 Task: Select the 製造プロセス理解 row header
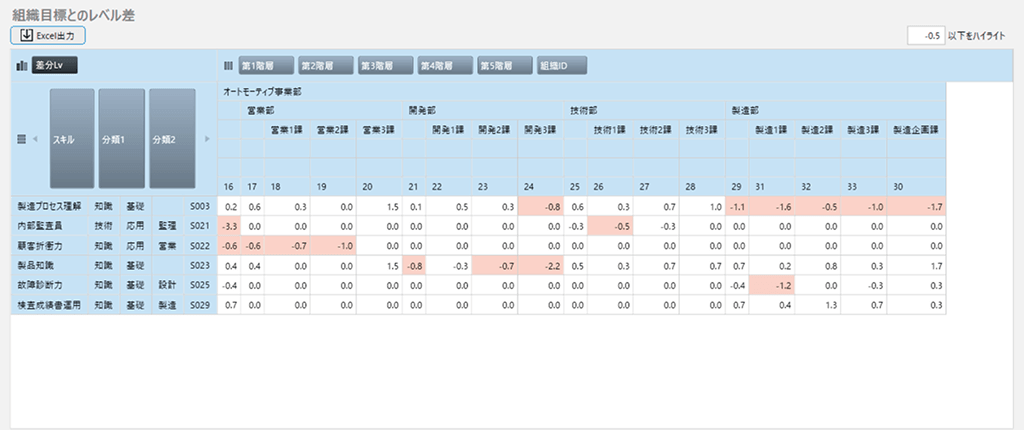click(x=48, y=206)
